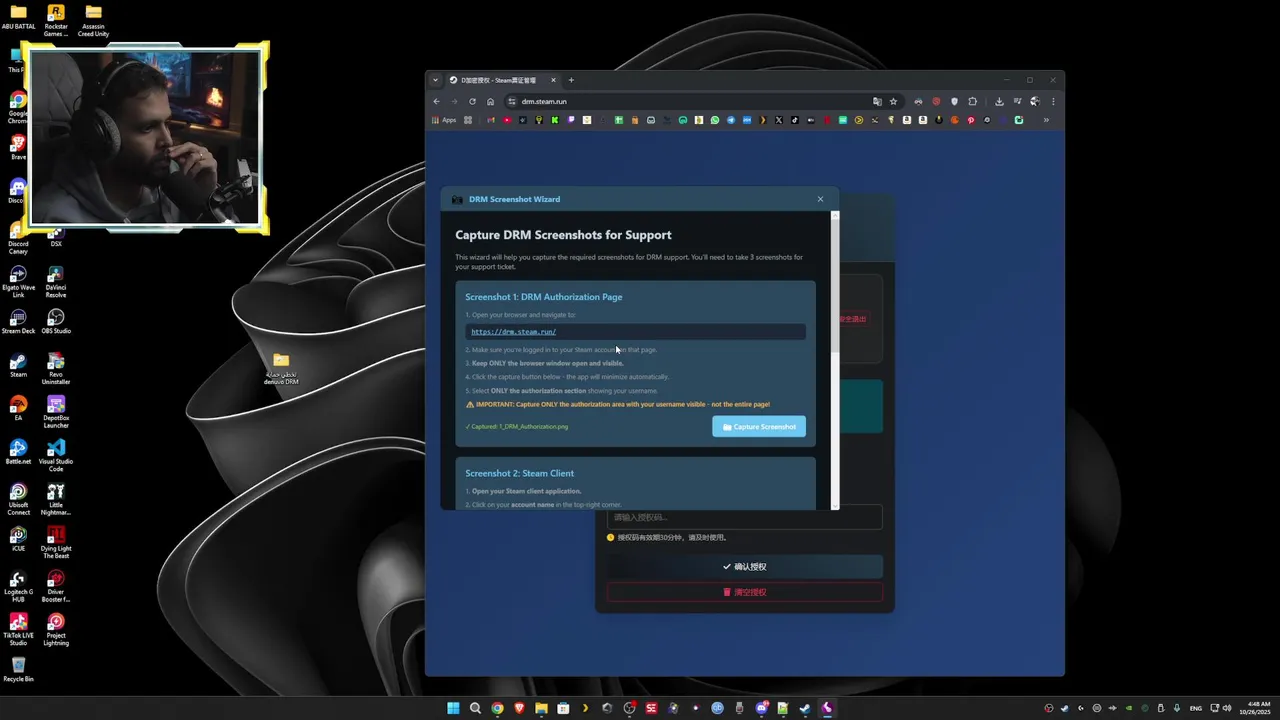The width and height of the screenshot is (1280, 720).
Task: Close the DRM Screenshot Wizard dialog
Action: [x=821, y=199]
